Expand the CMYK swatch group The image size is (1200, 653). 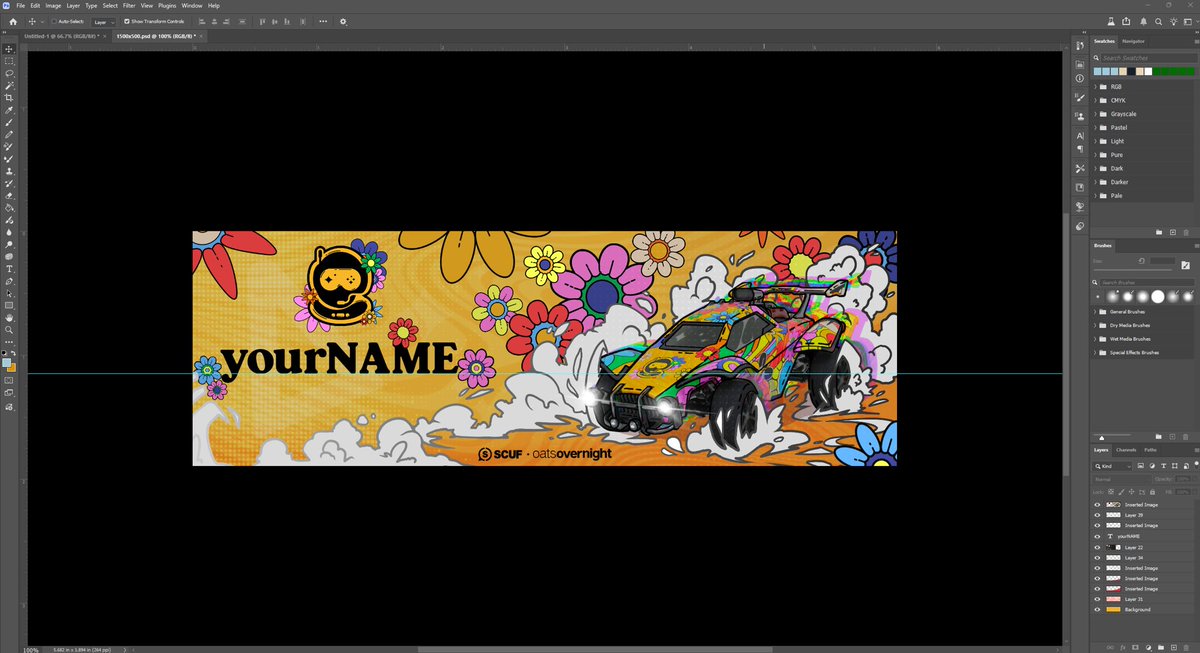[1096, 100]
